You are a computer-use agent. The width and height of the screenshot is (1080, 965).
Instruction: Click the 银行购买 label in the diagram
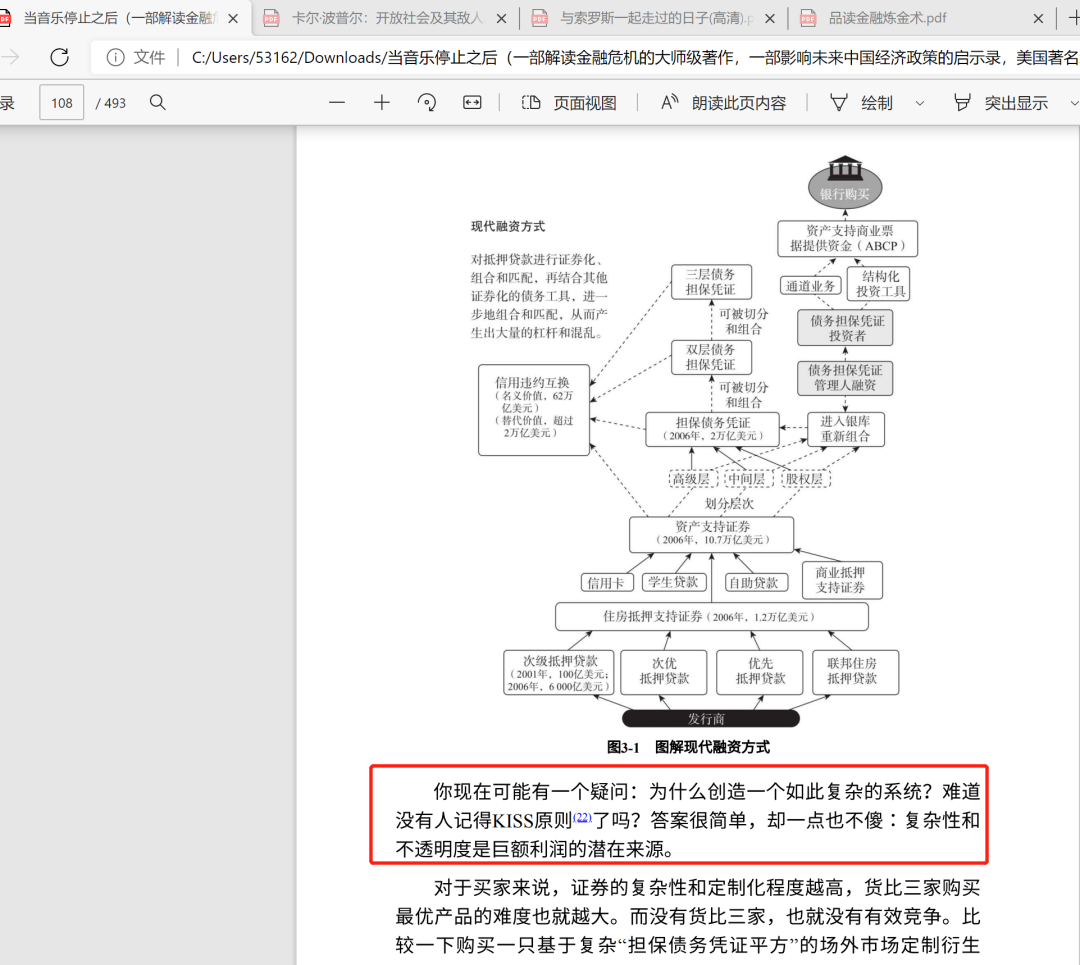coord(844,194)
